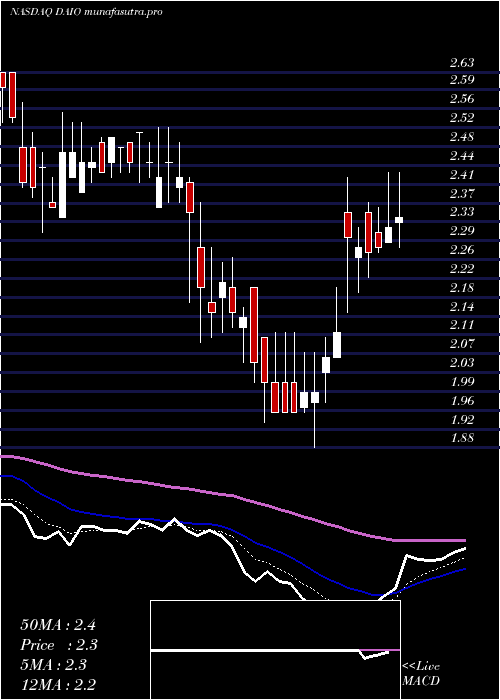Select the 2.22 price axis label
500x700 pixels.
point(462,269)
